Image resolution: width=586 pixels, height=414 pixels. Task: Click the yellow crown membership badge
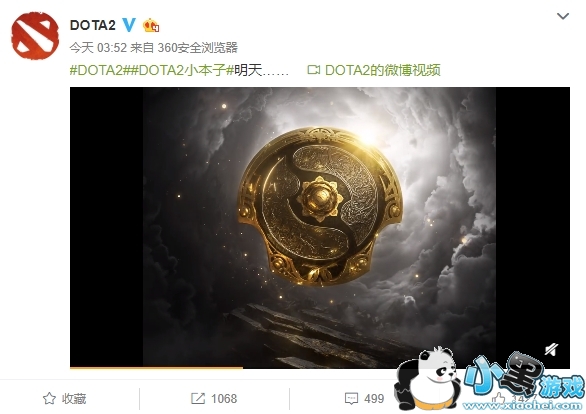coord(151,25)
